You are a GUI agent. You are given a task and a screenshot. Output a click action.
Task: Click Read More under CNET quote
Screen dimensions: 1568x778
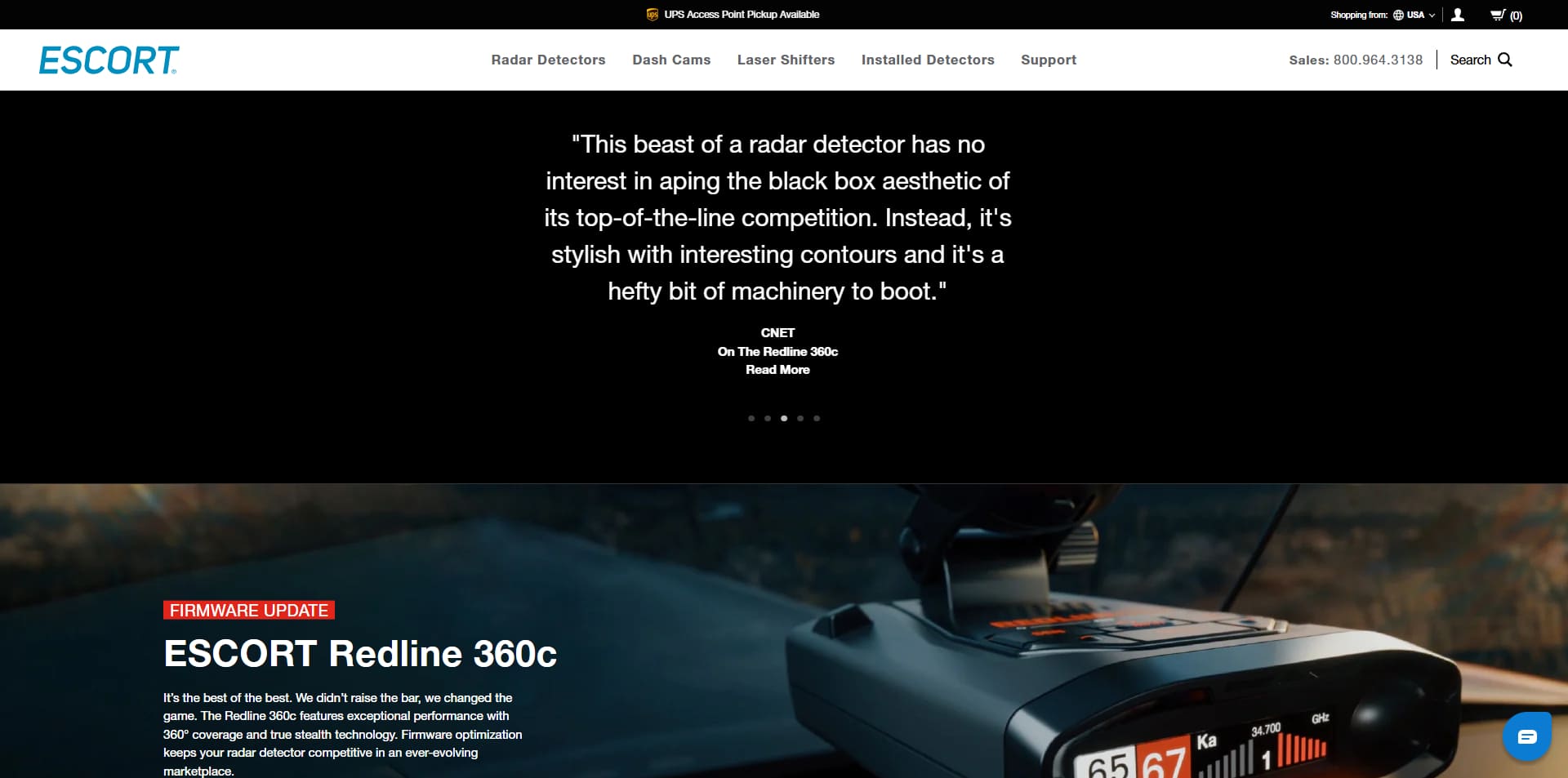(777, 370)
